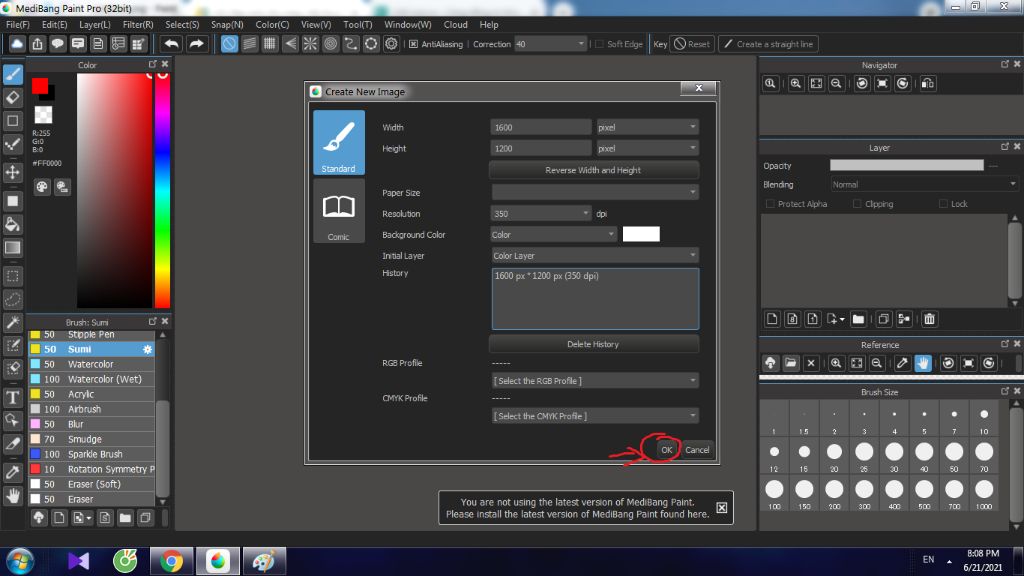
Task: Open Blending mode Normal dropdown
Action: click(924, 185)
